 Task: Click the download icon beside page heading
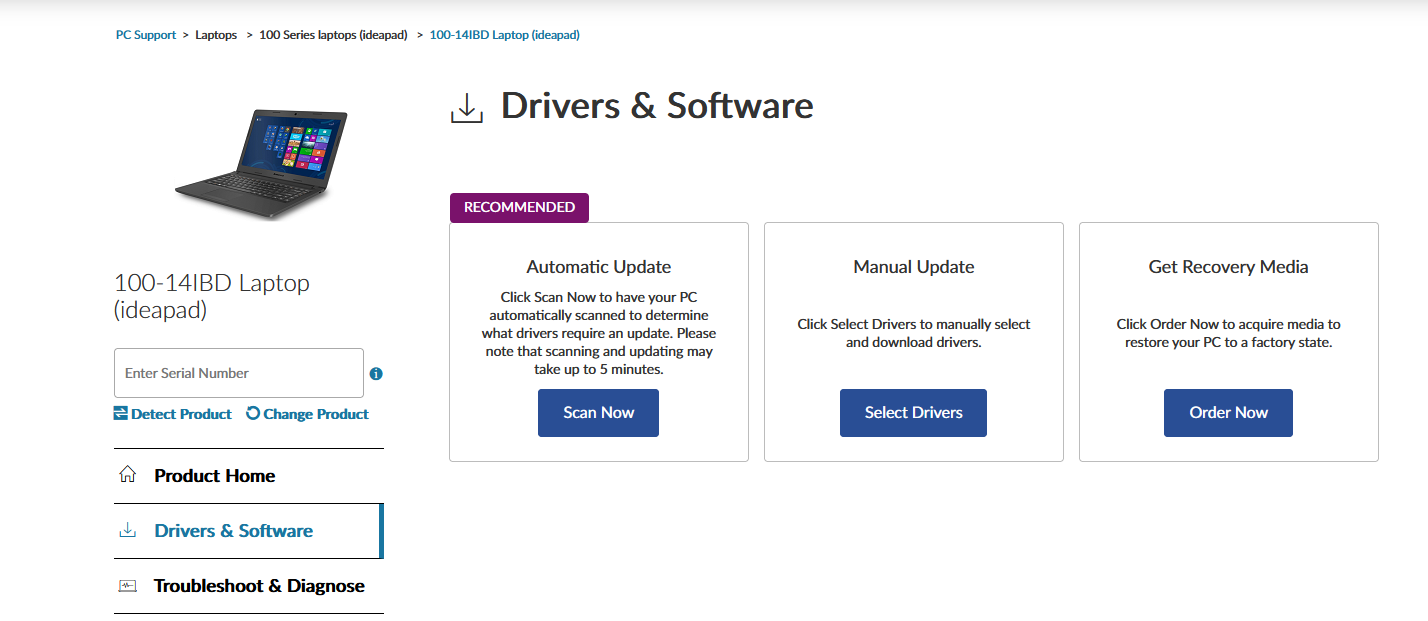click(x=467, y=108)
